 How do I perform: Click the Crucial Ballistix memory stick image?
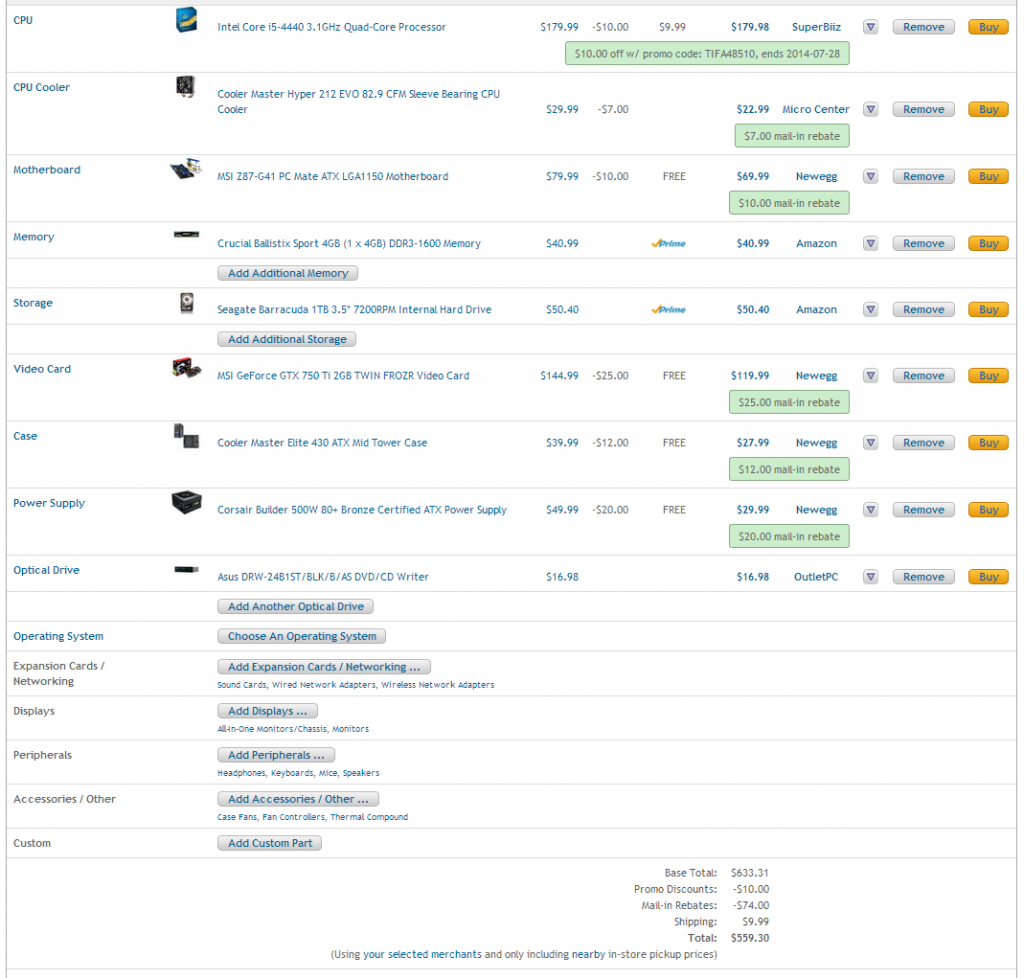pos(186,236)
